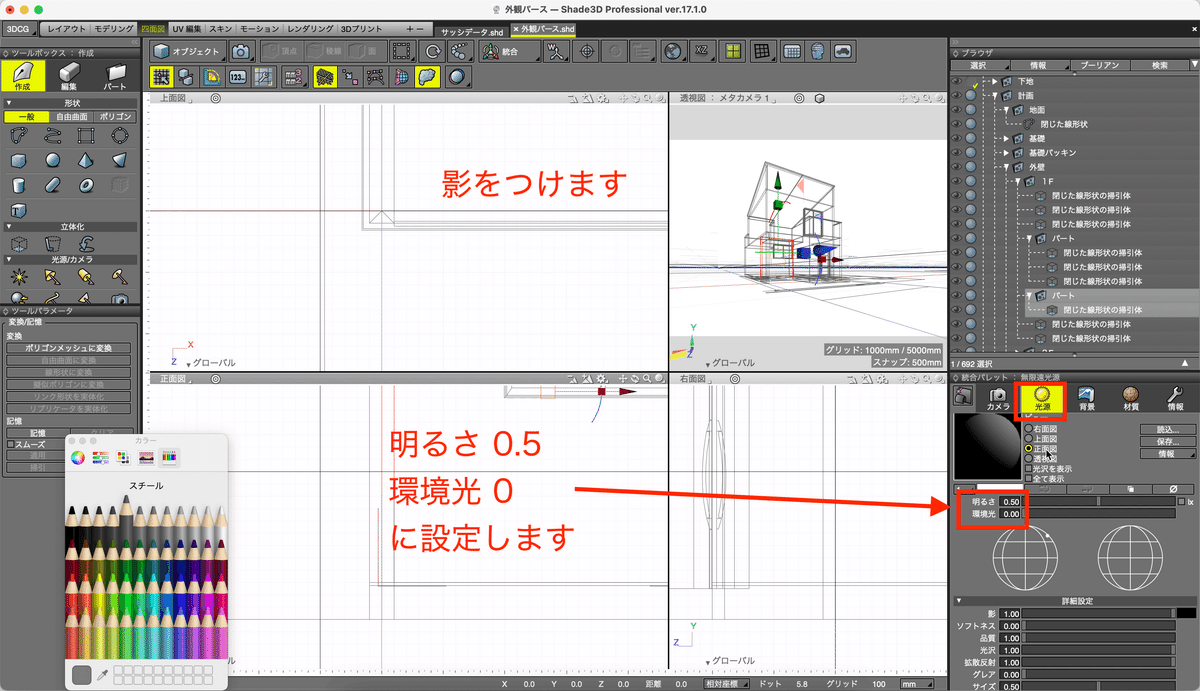Enable the 全て表示 checkbox
This screenshot has width=1200, height=691.
(1028, 478)
